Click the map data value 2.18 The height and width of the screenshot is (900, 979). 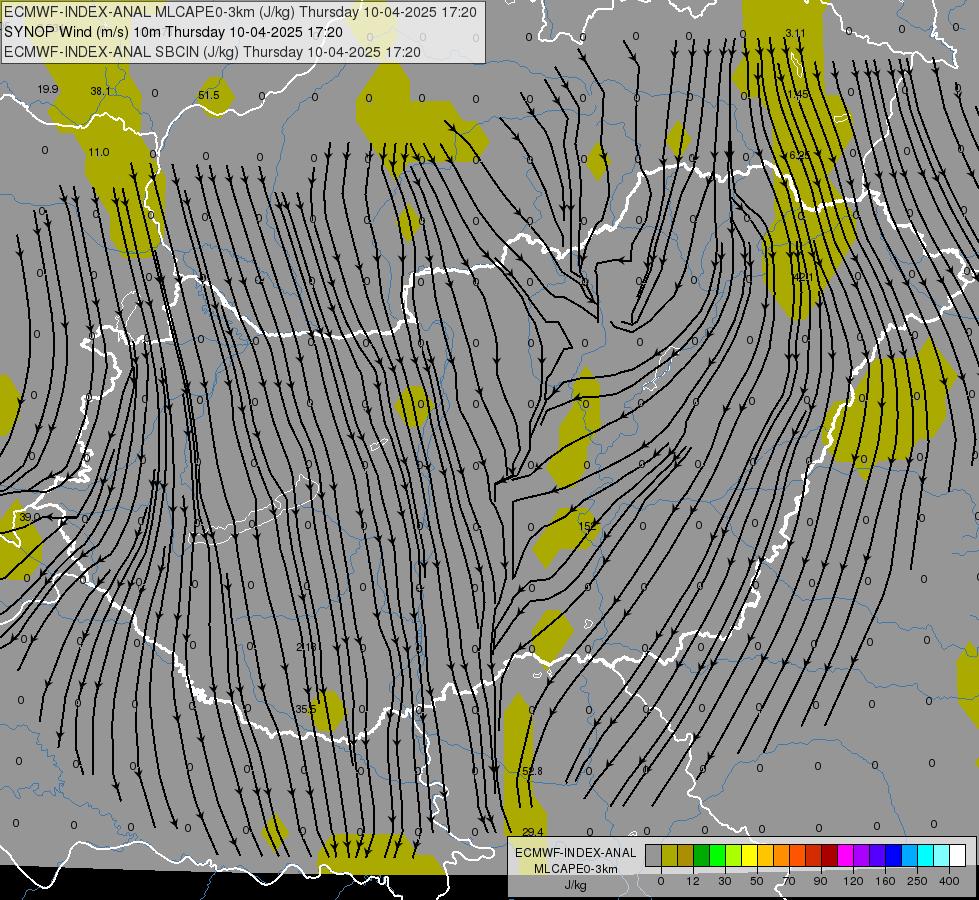click(306, 646)
